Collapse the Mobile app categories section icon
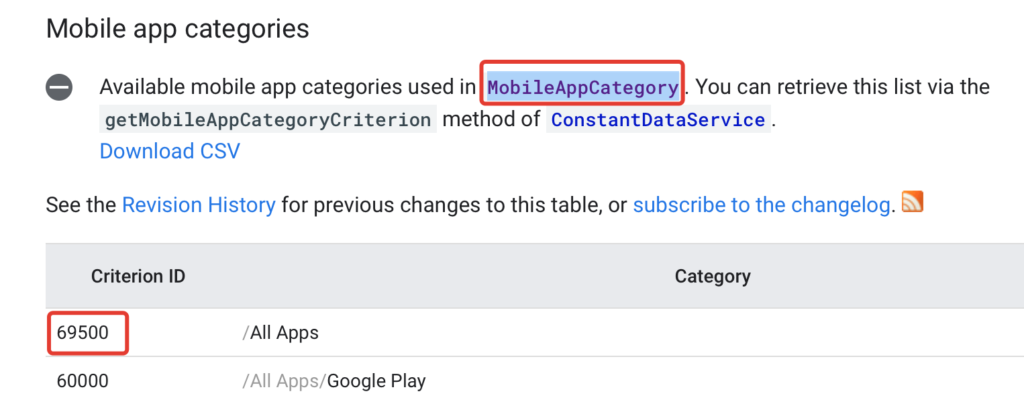The height and width of the screenshot is (404, 1024). 59,87
